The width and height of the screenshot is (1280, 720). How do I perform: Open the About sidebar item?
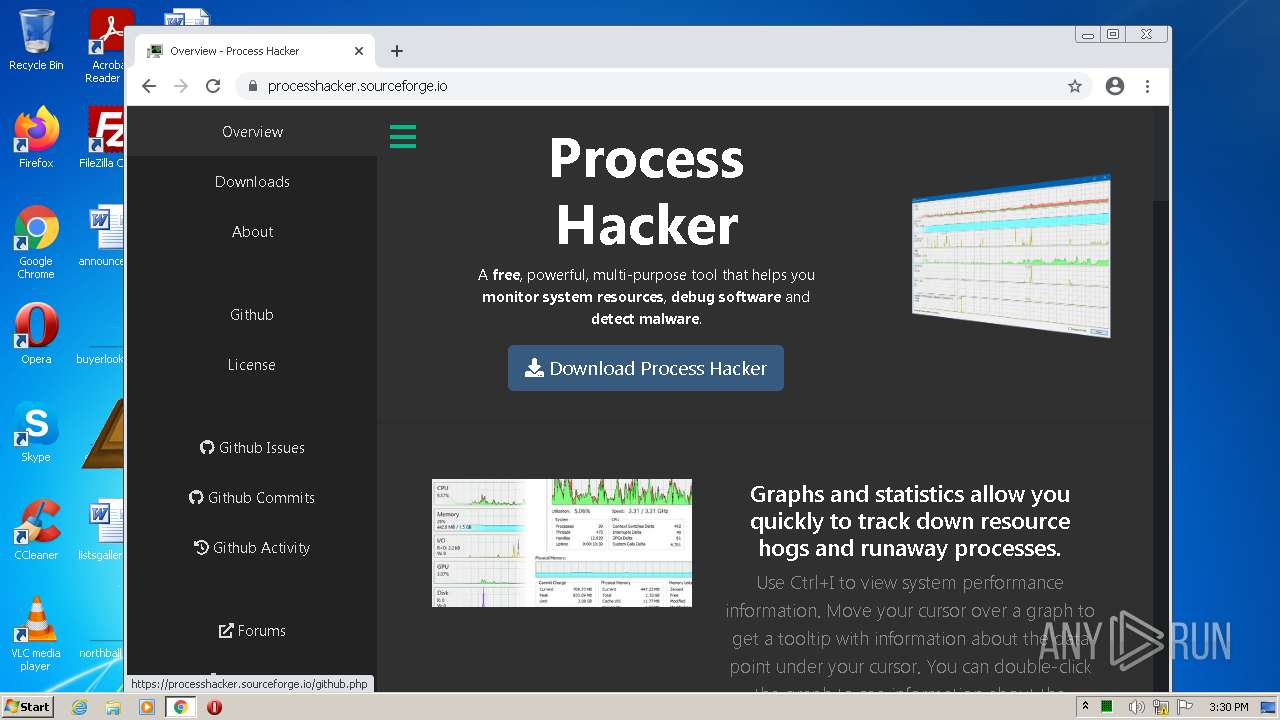click(252, 232)
